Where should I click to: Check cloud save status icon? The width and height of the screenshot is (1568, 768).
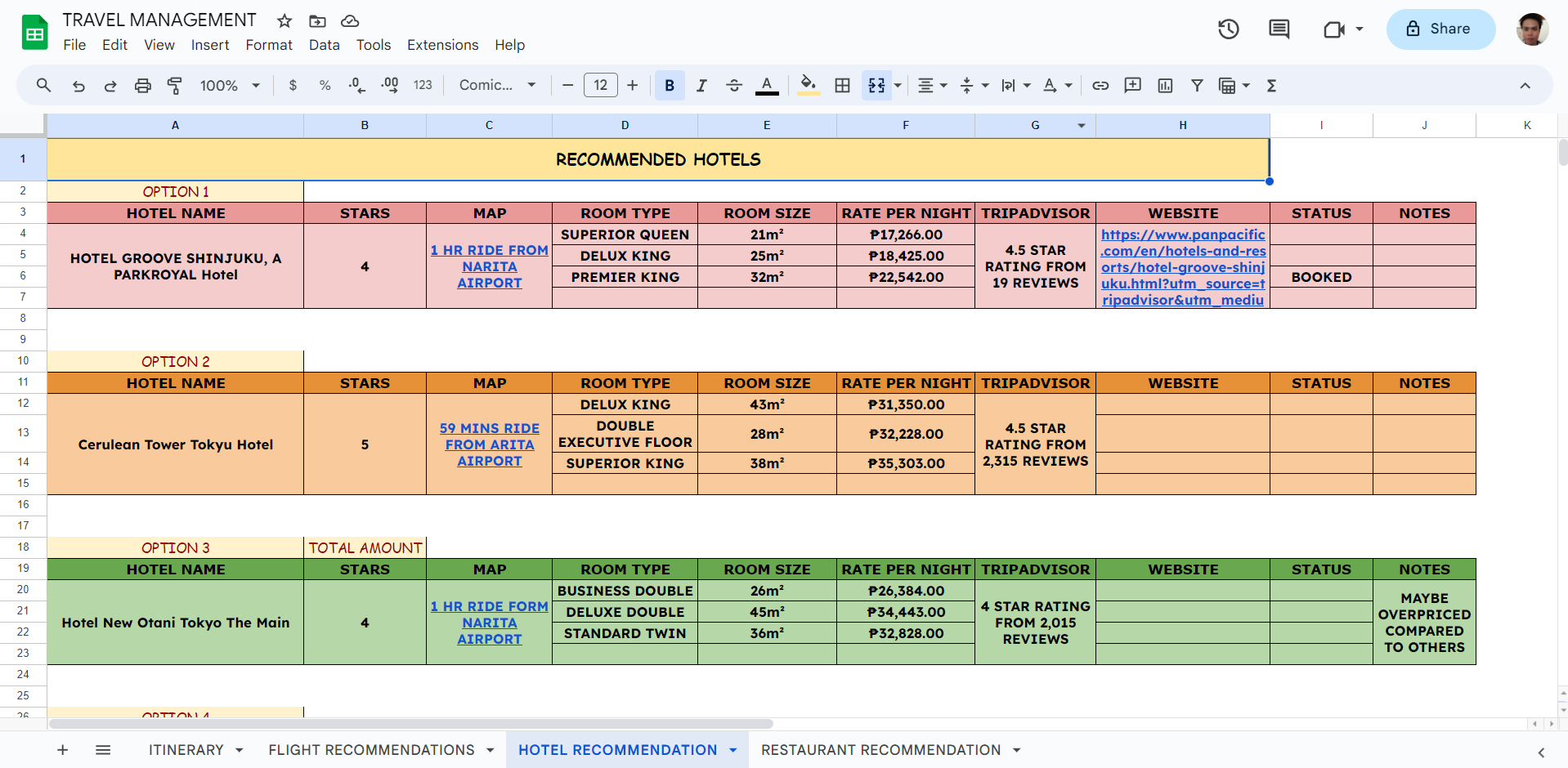tap(350, 20)
